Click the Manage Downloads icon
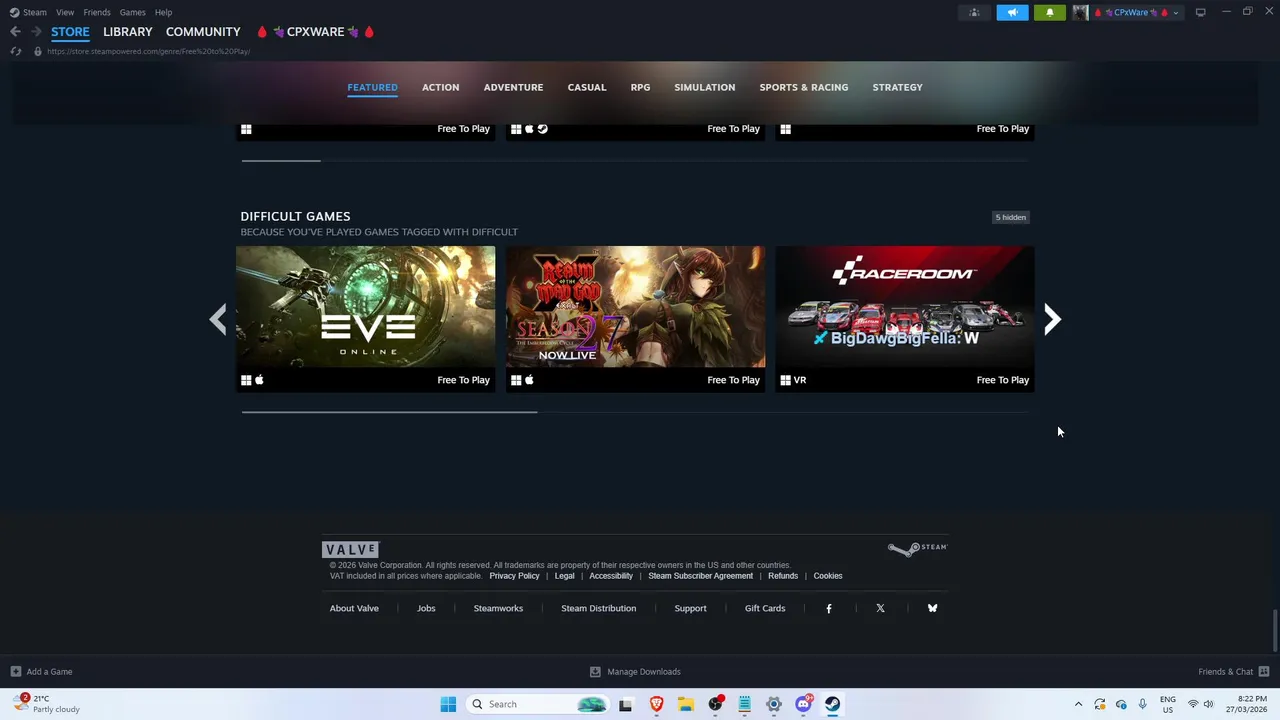1280x720 pixels. coord(595,672)
